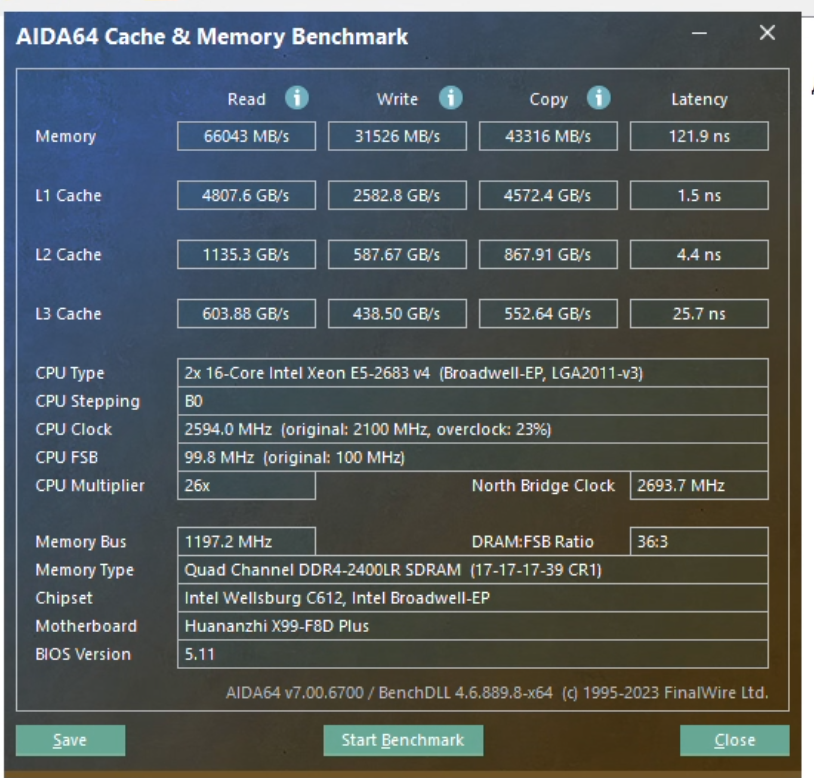This screenshot has width=814, height=778.
Task: Select the L2 Cache copy value 867.91 GB/s
Action: pos(548,254)
